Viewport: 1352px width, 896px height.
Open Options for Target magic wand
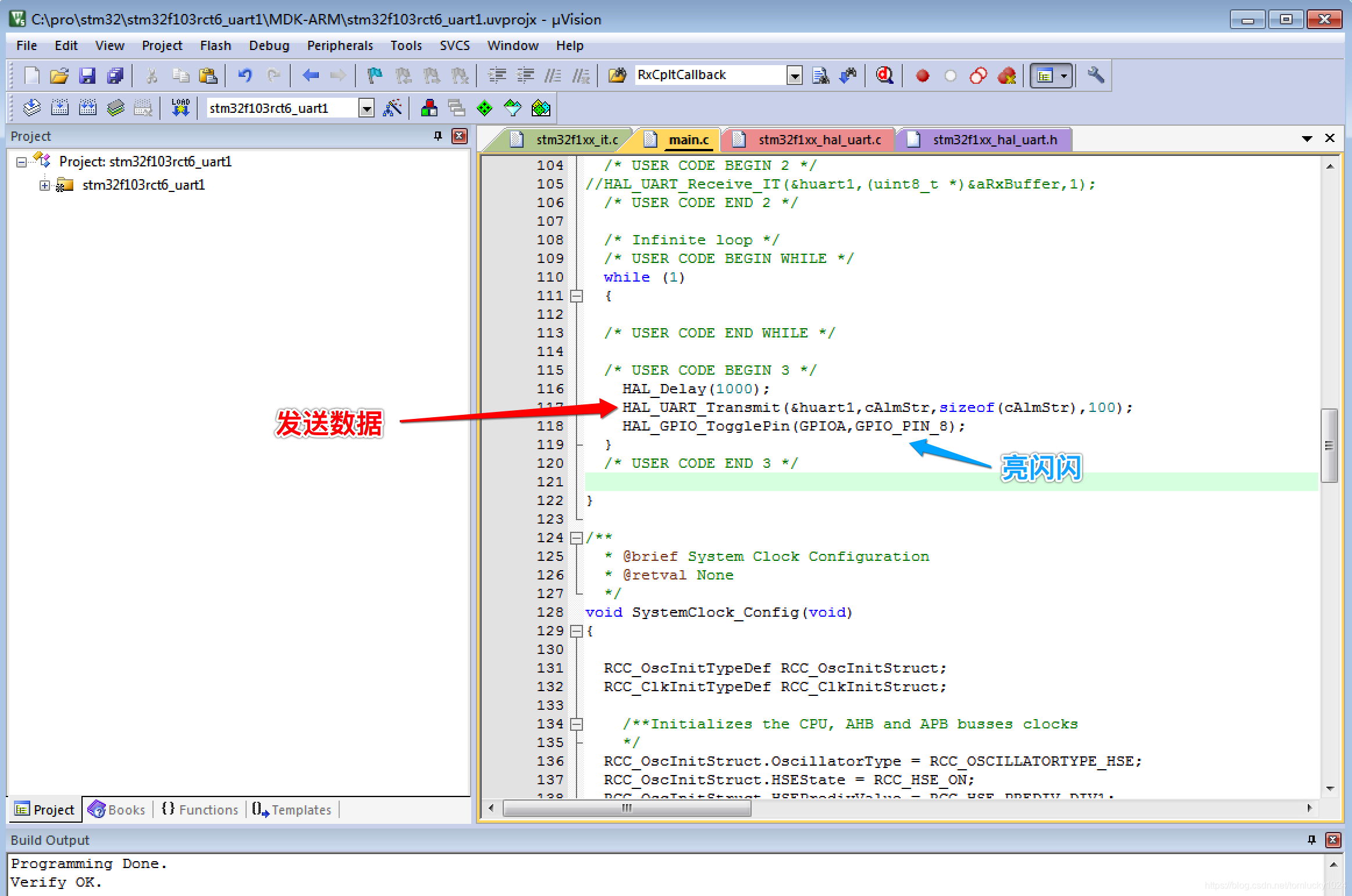point(393,108)
